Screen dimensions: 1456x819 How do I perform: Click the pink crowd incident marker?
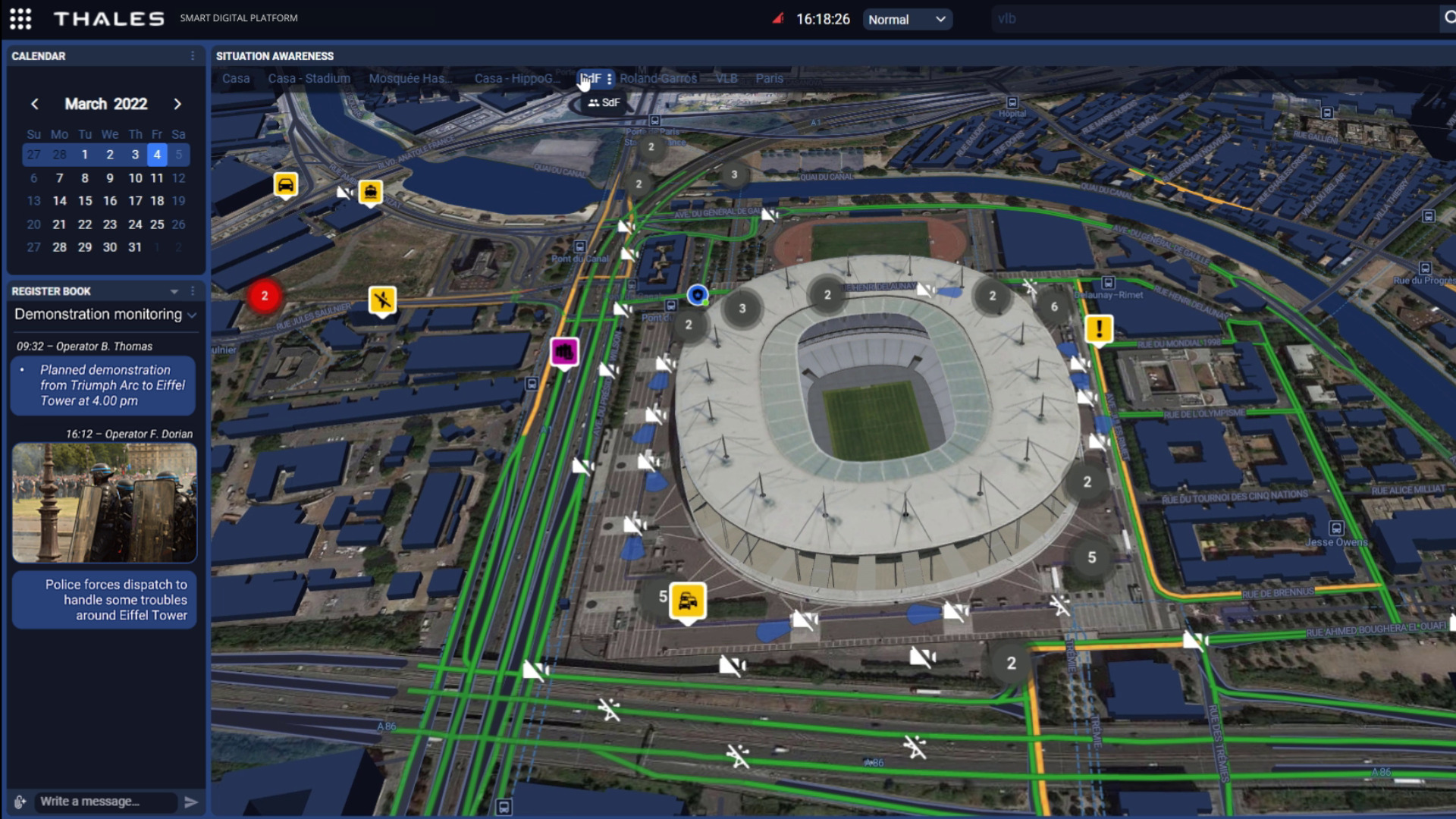(x=564, y=352)
